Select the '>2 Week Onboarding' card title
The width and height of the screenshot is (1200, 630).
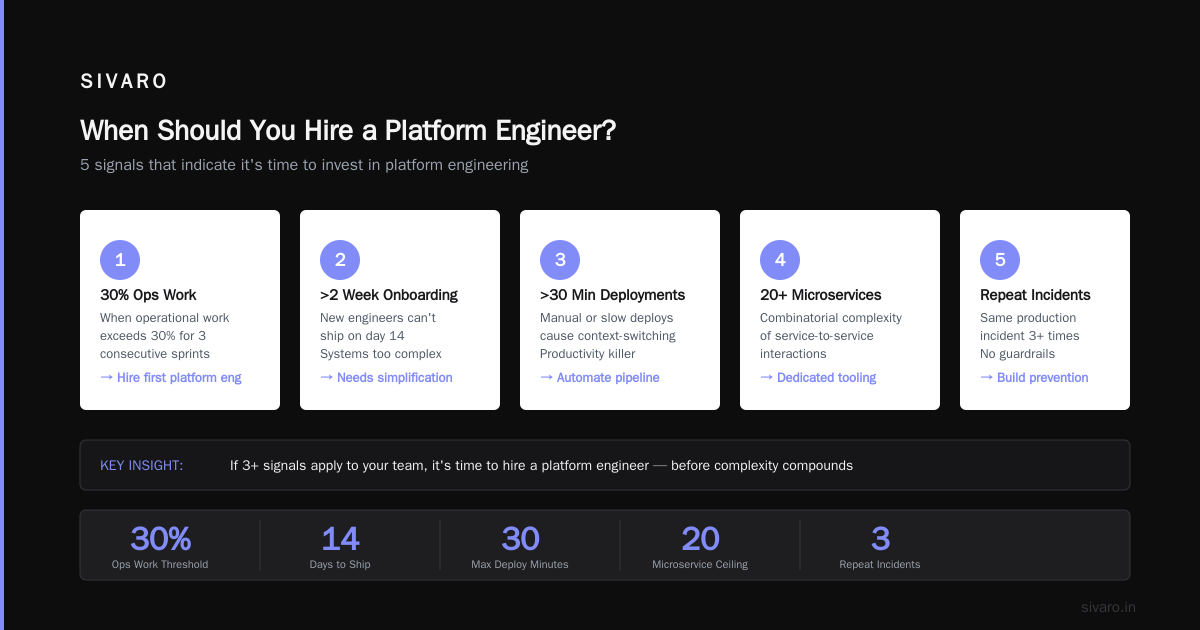click(389, 295)
